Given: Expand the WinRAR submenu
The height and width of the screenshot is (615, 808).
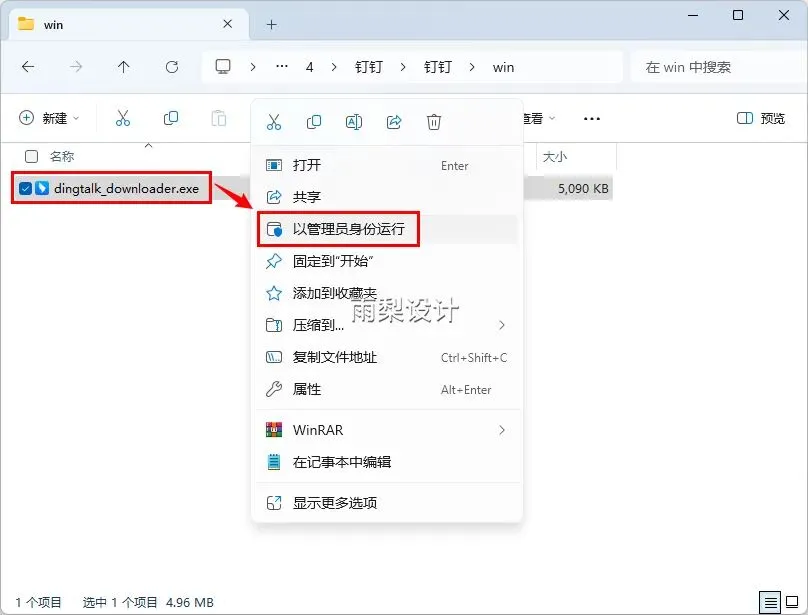Looking at the screenshot, I should coord(501,430).
